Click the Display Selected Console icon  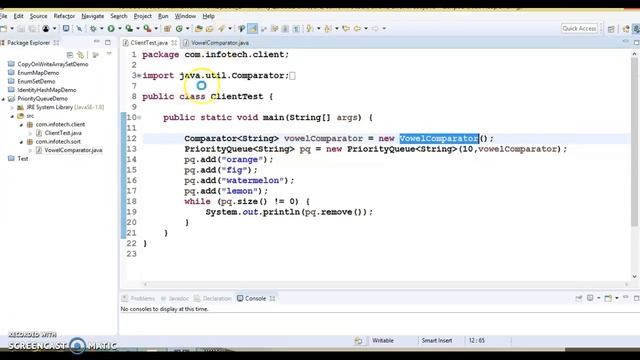[590, 298]
